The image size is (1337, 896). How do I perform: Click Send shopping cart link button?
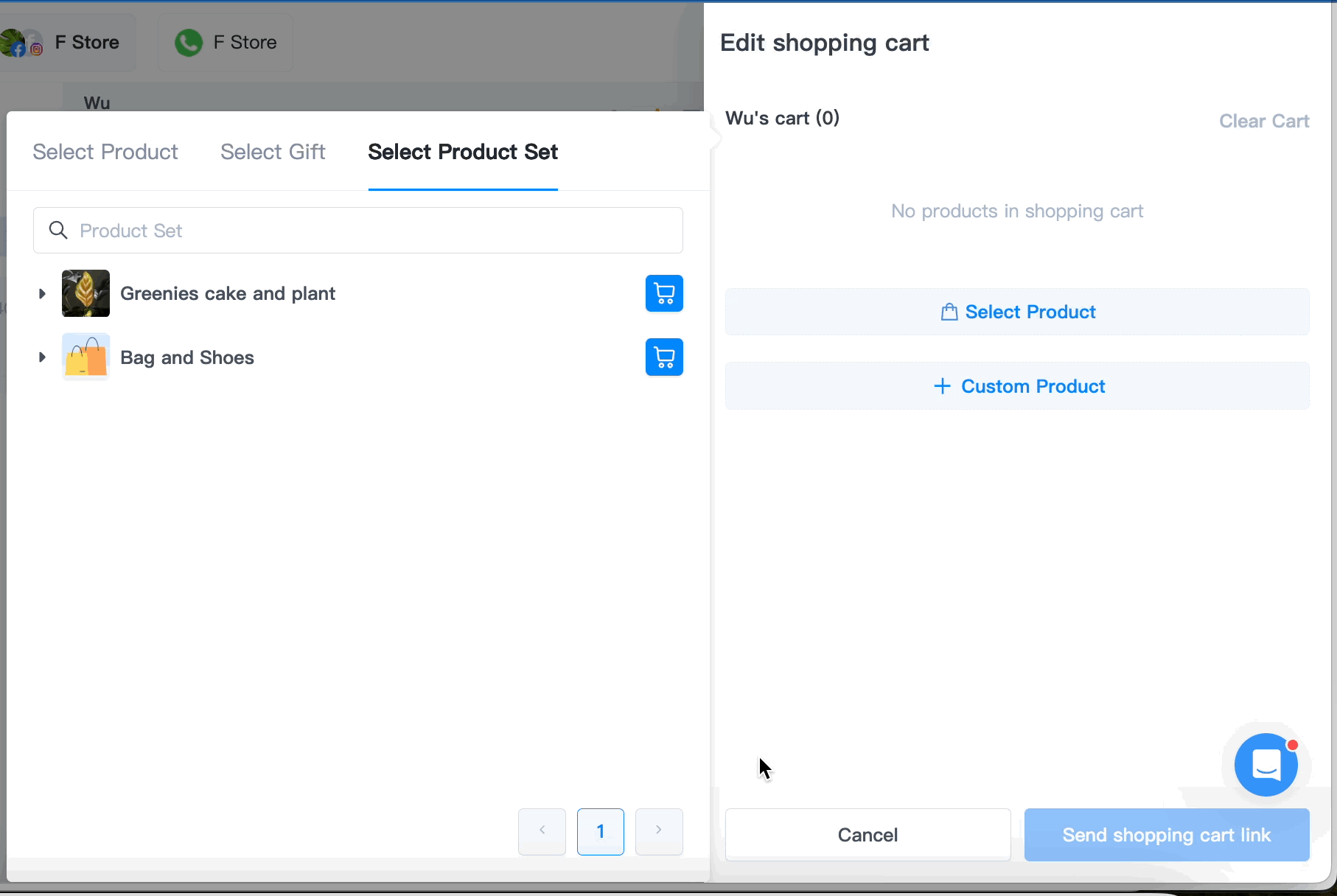coord(1167,835)
